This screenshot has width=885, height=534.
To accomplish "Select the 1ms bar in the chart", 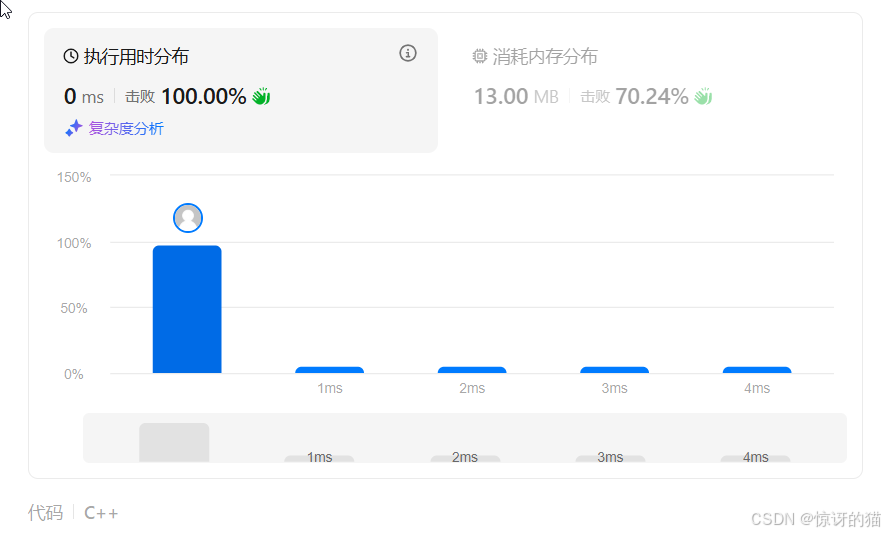I will click(330, 370).
